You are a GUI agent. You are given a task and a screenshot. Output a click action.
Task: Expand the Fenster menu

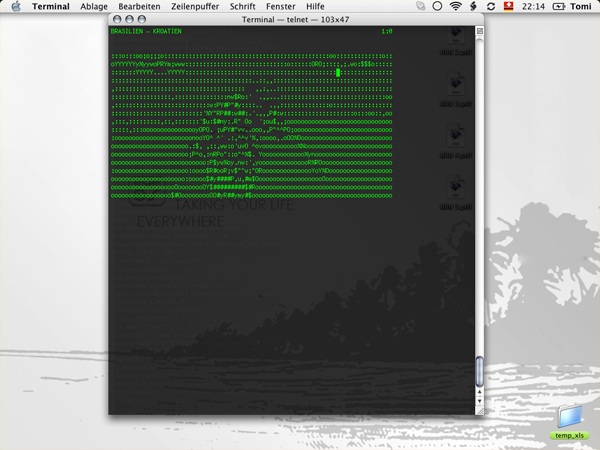(x=281, y=7)
